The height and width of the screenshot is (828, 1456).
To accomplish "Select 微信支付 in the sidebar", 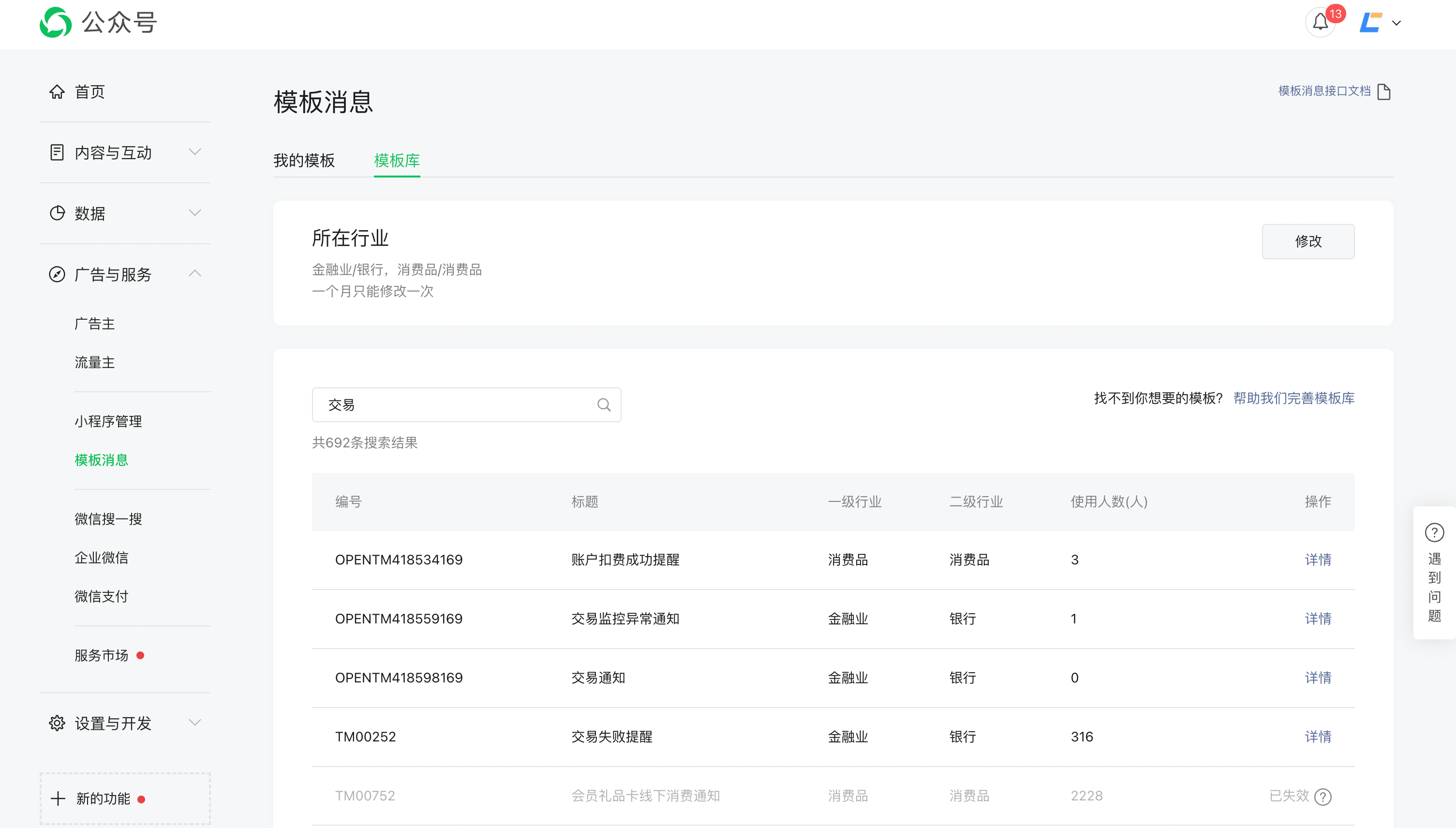I will click(101, 596).
